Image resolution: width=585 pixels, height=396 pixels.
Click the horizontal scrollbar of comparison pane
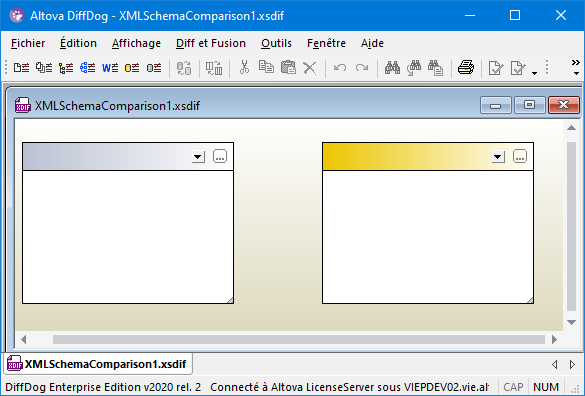pyautogui.click(x=298, y=339)
